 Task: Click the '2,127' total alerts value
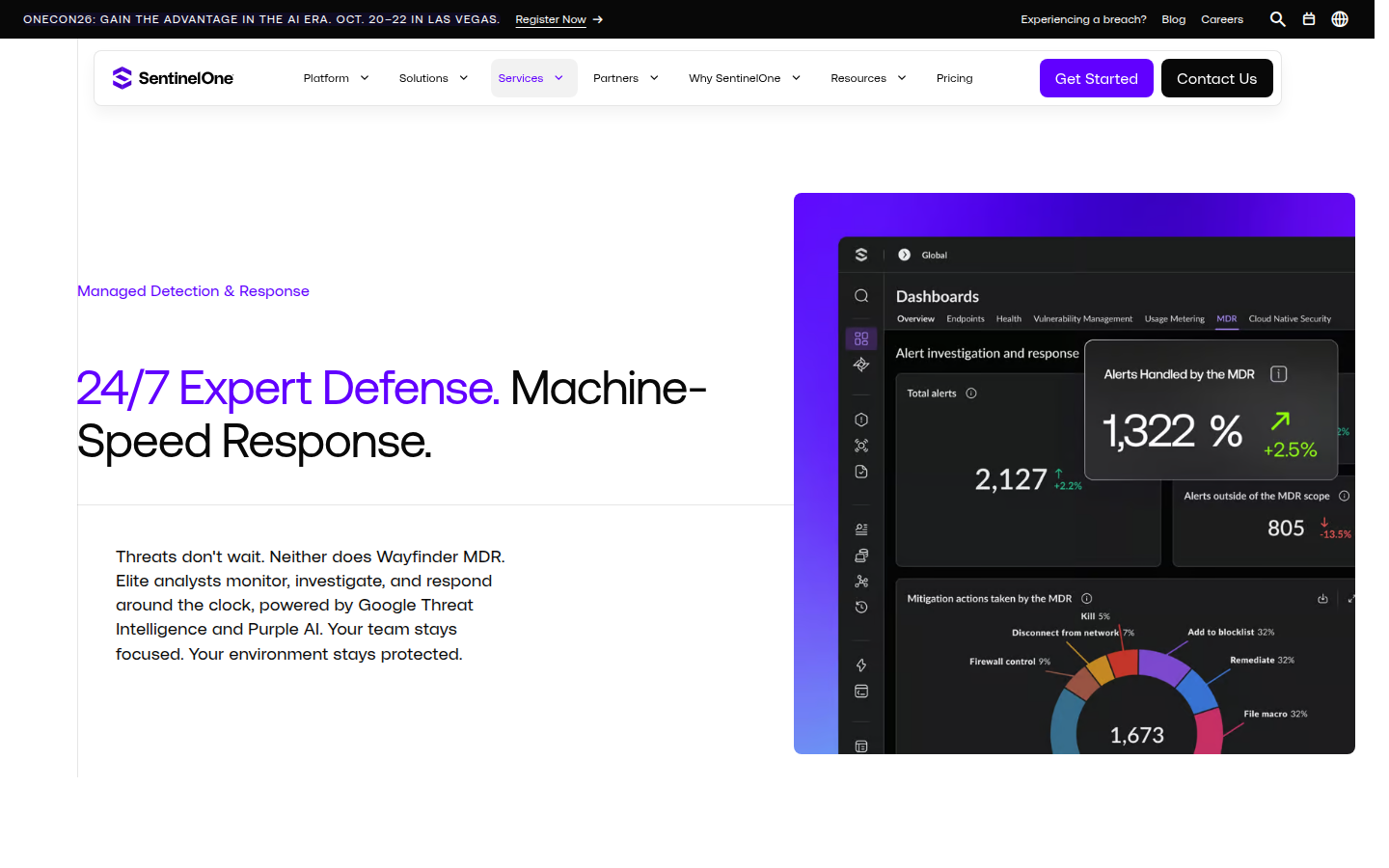pyautogui.click(x=1011, y=479)
